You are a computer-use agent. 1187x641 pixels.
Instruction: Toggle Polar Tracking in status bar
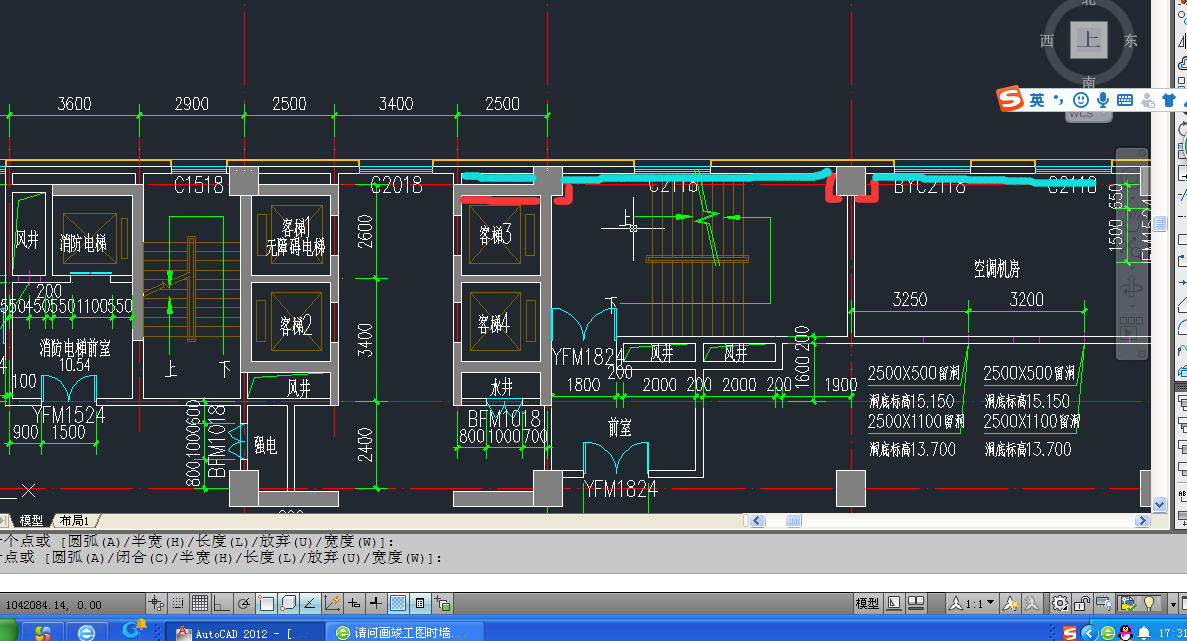(x=244, y=603)
